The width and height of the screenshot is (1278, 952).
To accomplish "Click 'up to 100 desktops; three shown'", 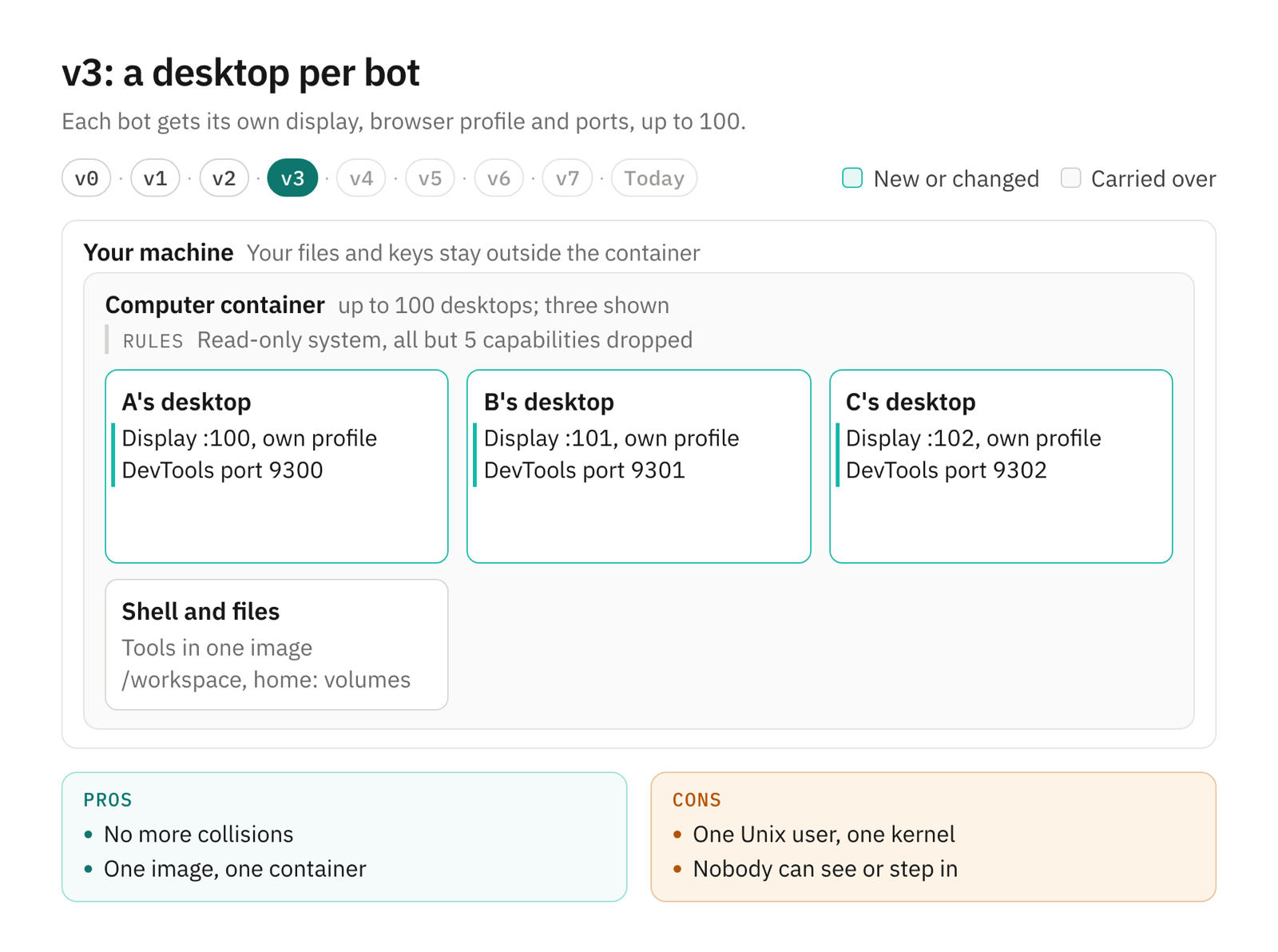I will [503, 306].
